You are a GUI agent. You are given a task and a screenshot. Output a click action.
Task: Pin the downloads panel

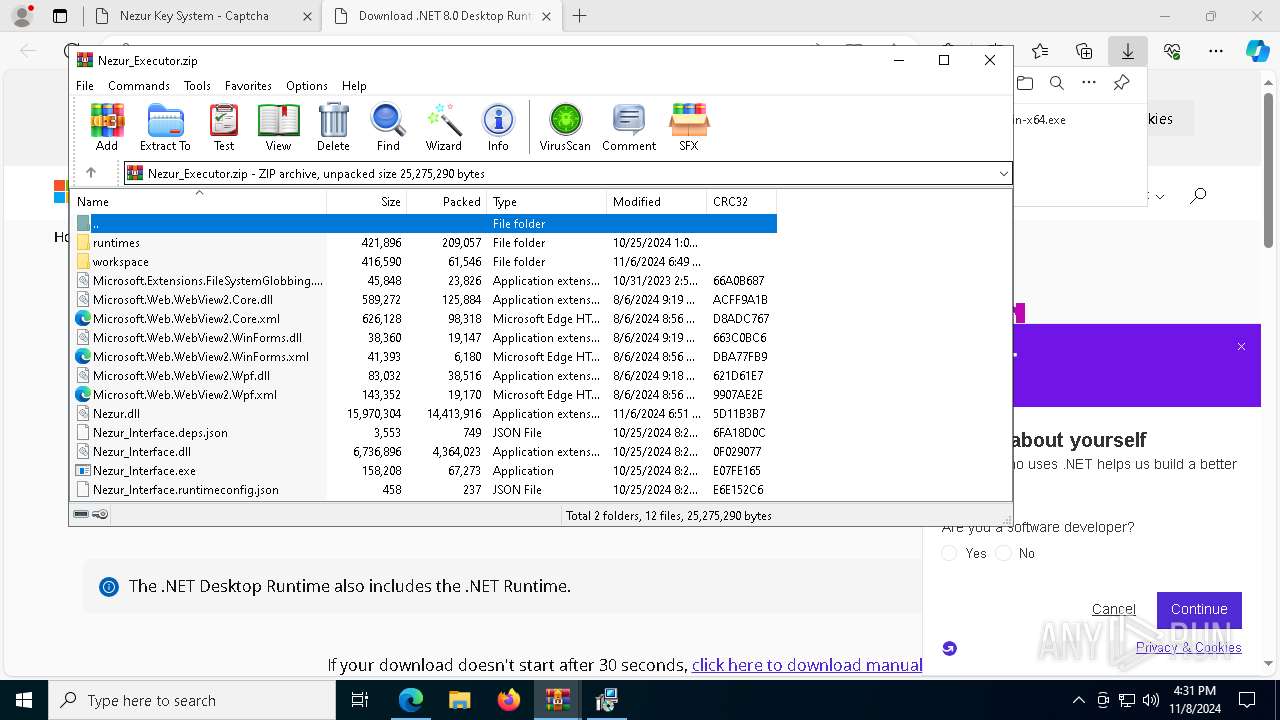[1121, 83]
